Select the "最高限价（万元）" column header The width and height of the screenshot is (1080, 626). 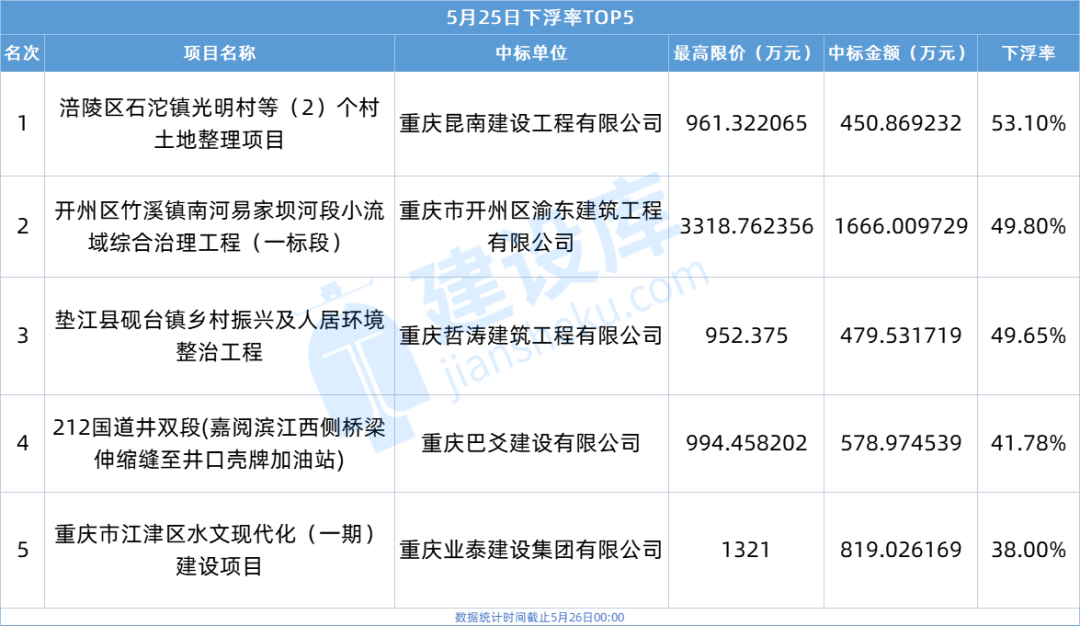tap(745, 53)
